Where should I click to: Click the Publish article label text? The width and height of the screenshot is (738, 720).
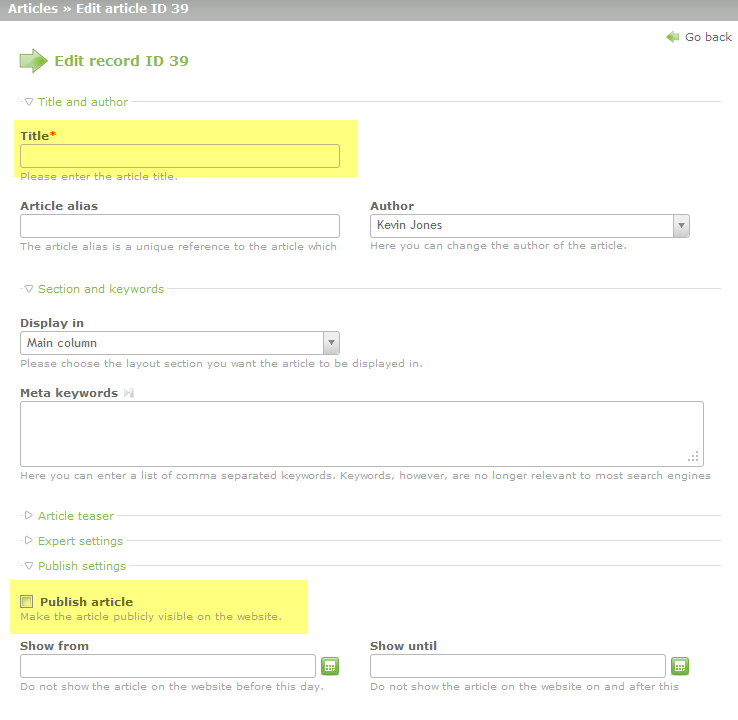(86, 602)
